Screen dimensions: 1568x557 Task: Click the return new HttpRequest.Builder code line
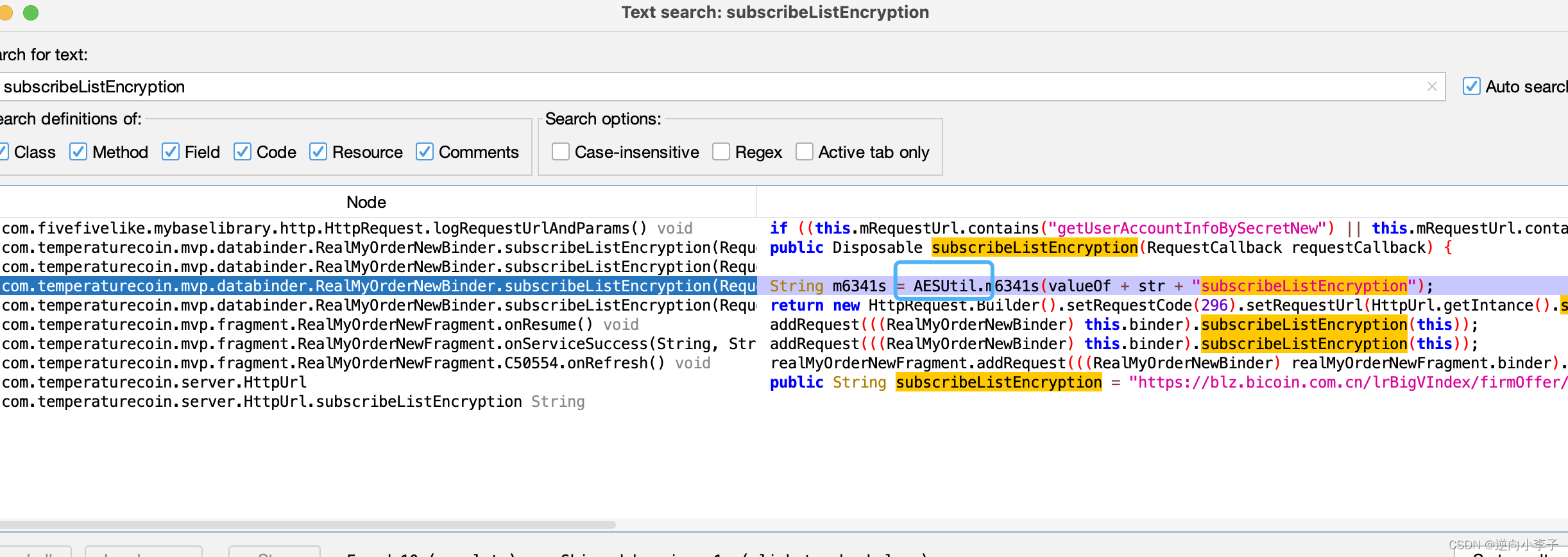click(x=1168, y=305)
